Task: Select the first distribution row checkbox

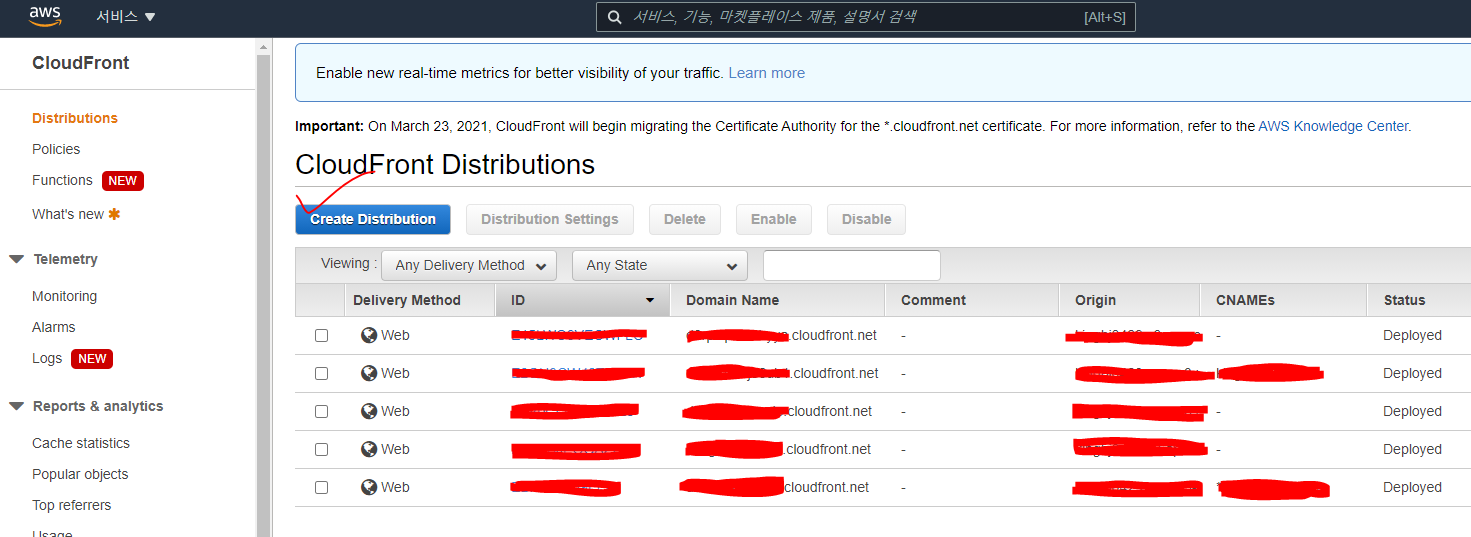Action: coord(321,335)
